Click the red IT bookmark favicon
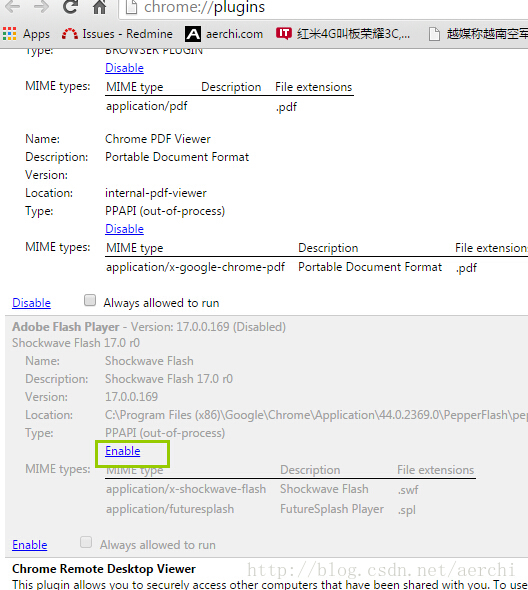The width and height of the screenshot is (528, 590). [x=284, y=33]
